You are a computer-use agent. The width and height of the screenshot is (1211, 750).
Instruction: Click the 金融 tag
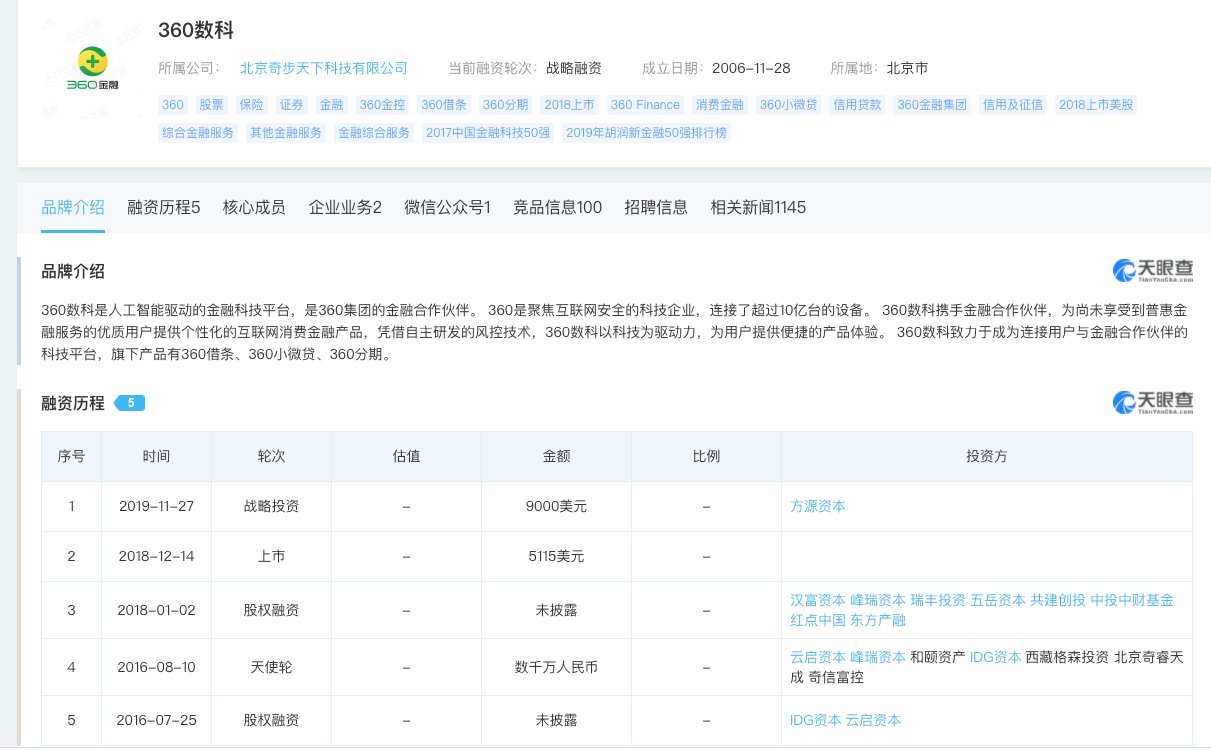[x=331, y=104]
